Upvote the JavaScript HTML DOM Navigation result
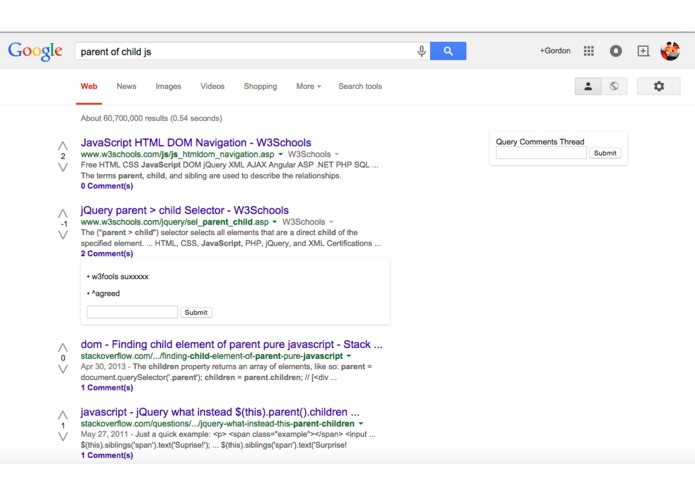695x494 pixels. pos(63,146)
